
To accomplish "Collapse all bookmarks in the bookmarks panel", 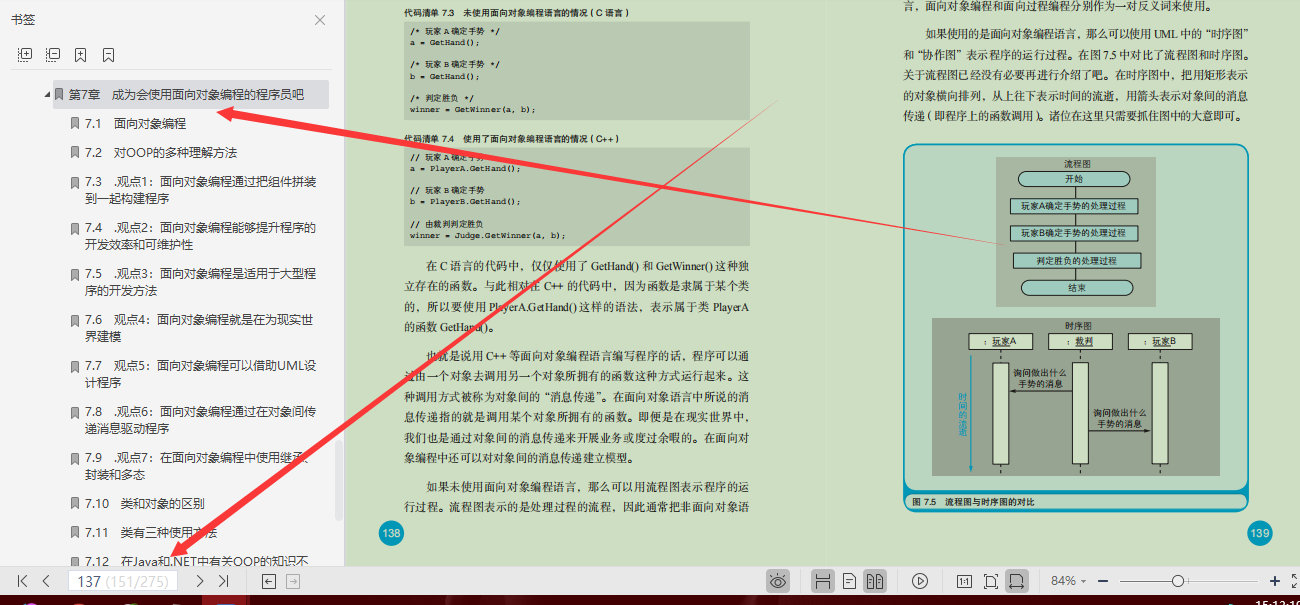I will pyautogui.click(x=52, y=54).
